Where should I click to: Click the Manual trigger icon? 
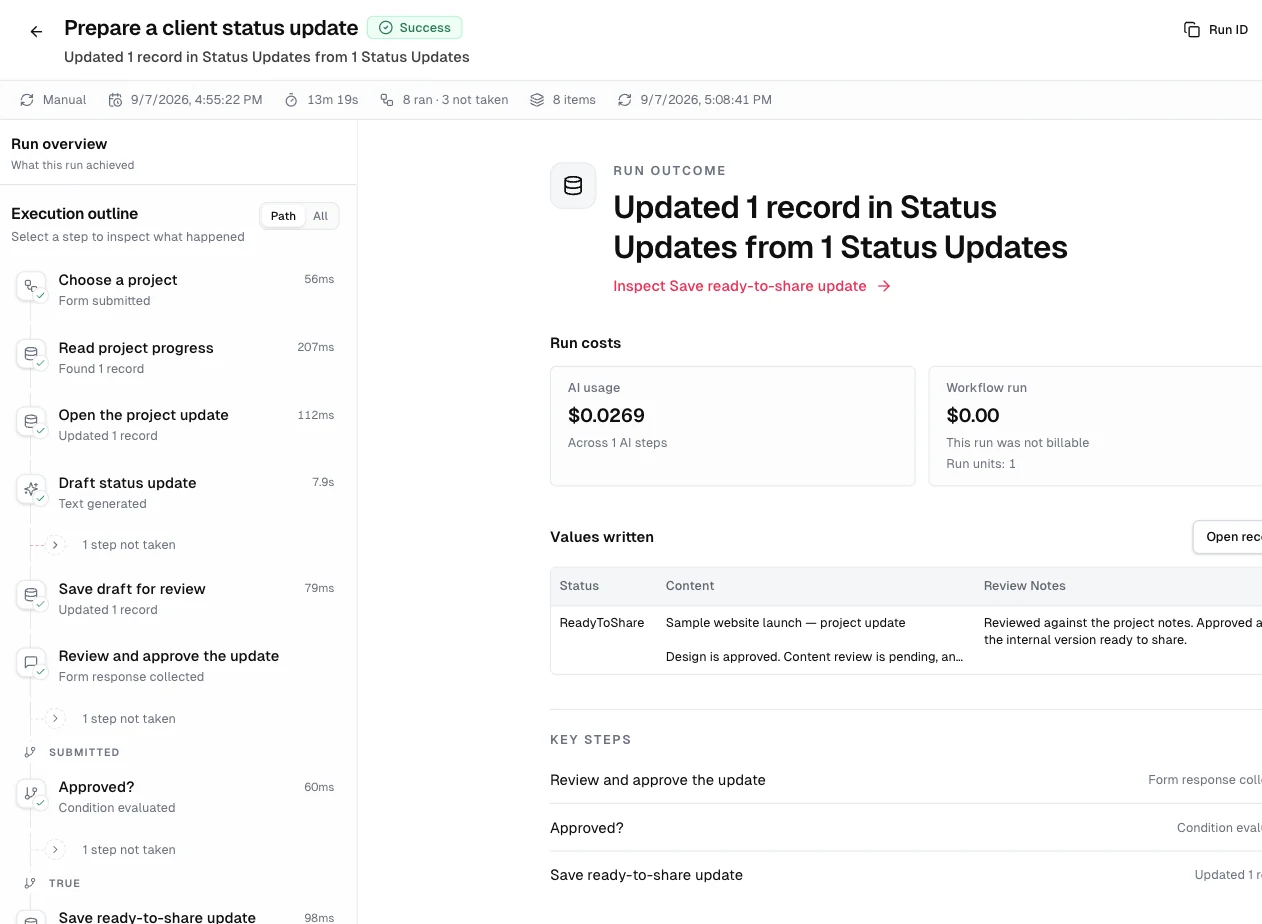coord(27,100)
